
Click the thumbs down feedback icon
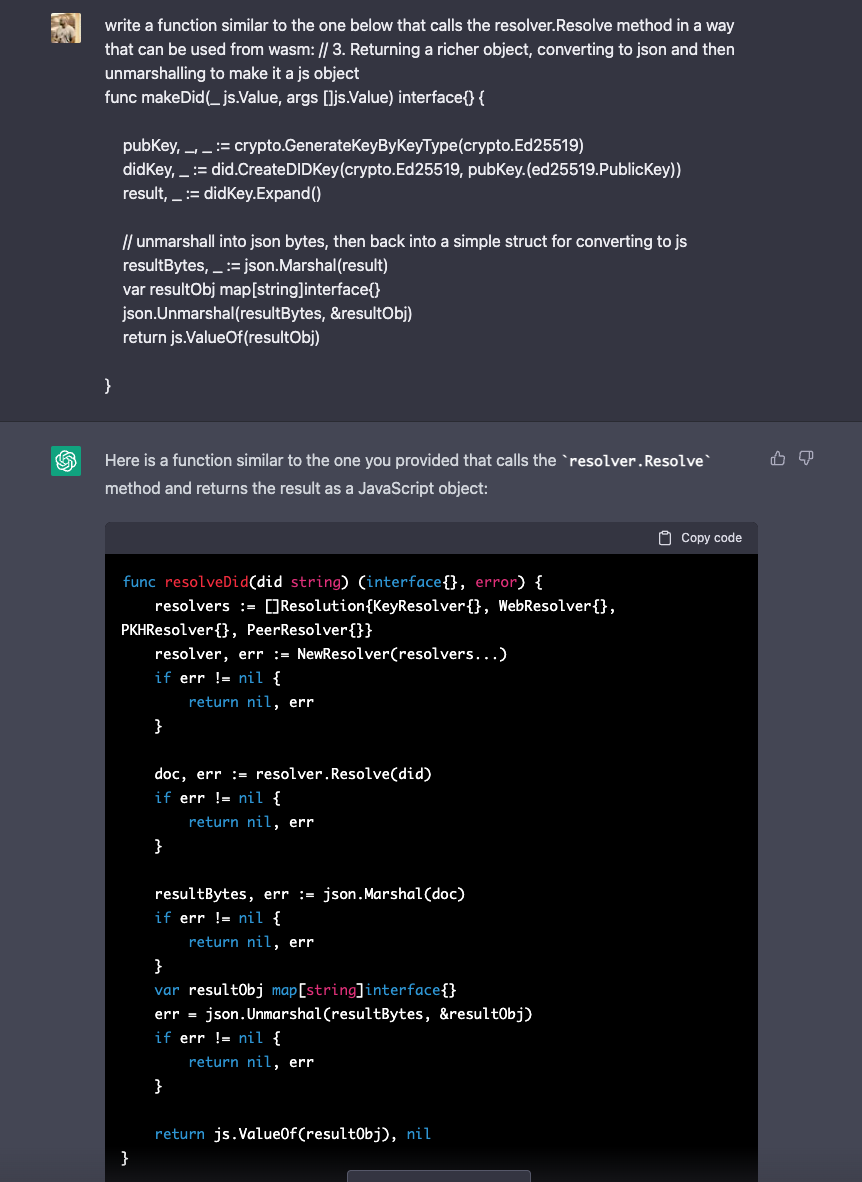click(x=806, y=458)
